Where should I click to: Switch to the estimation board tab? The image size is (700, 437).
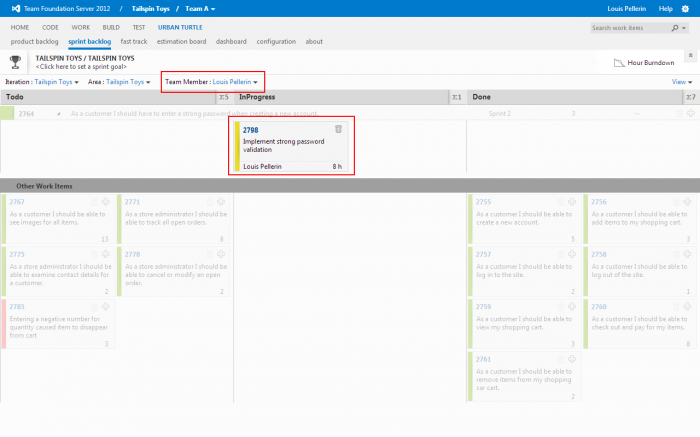(181, 42)
